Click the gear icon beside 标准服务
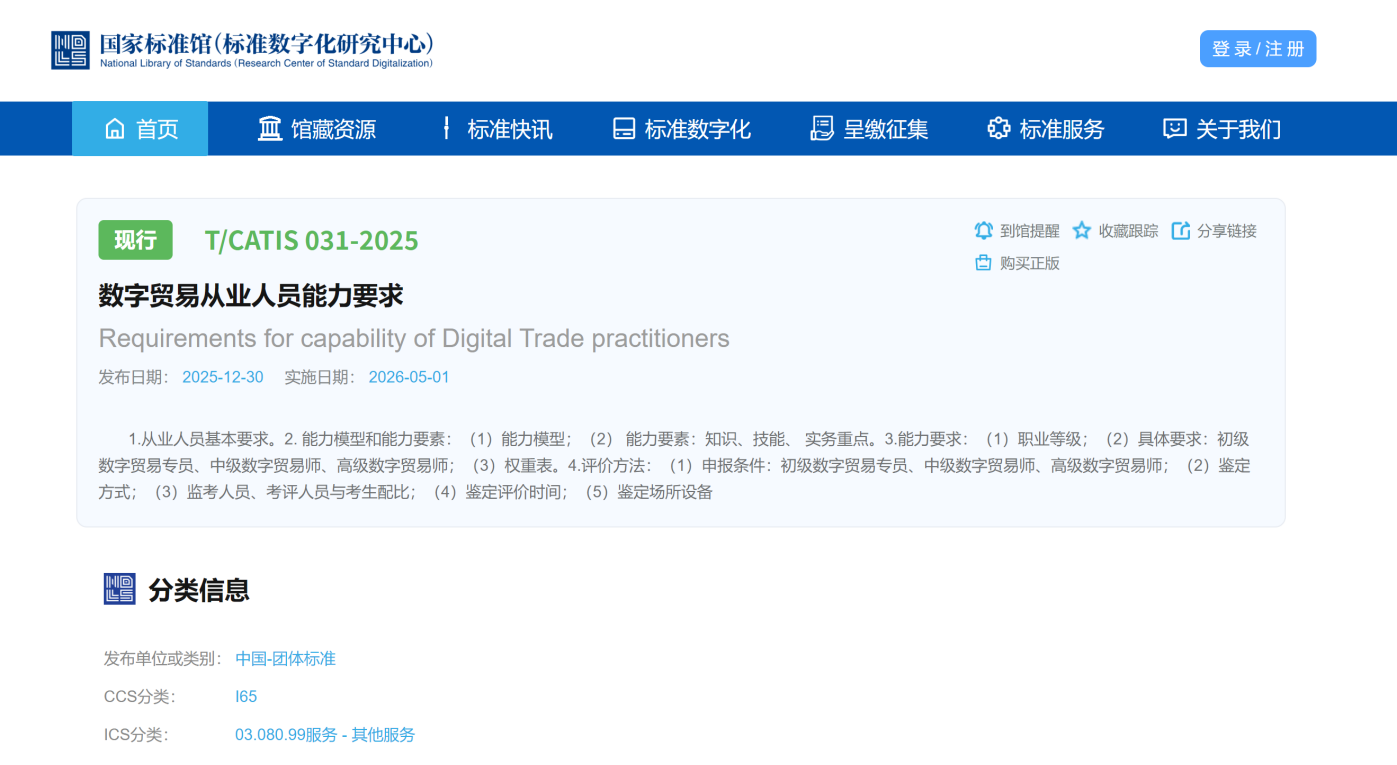This screenshot has width=1397, height=765. pos(998,129)
